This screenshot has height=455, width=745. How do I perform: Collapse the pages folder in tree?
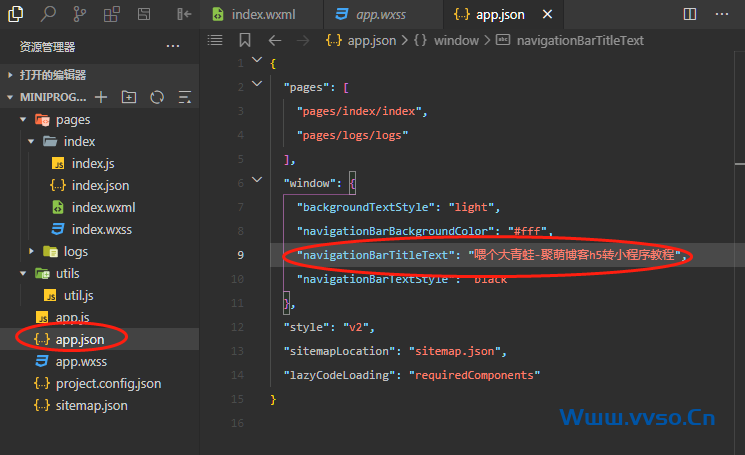click(22, 120)
